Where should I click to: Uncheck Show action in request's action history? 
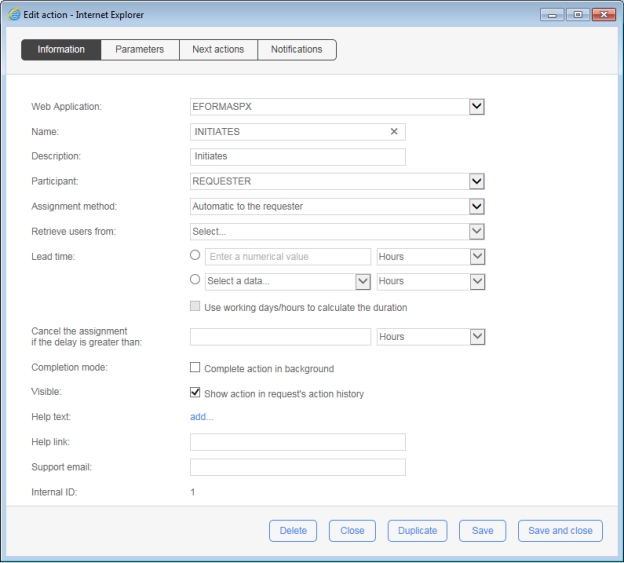pos(196,393)
